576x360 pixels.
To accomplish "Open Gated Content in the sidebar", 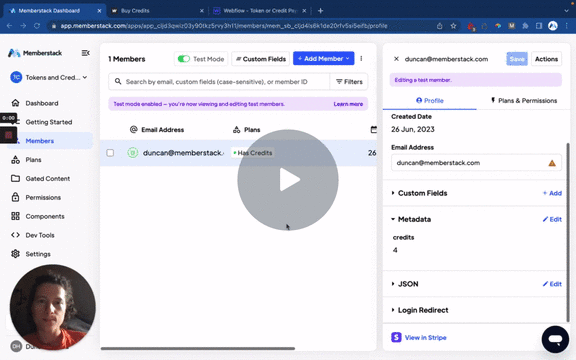I will pyautogui.click(x=47, y=179).
